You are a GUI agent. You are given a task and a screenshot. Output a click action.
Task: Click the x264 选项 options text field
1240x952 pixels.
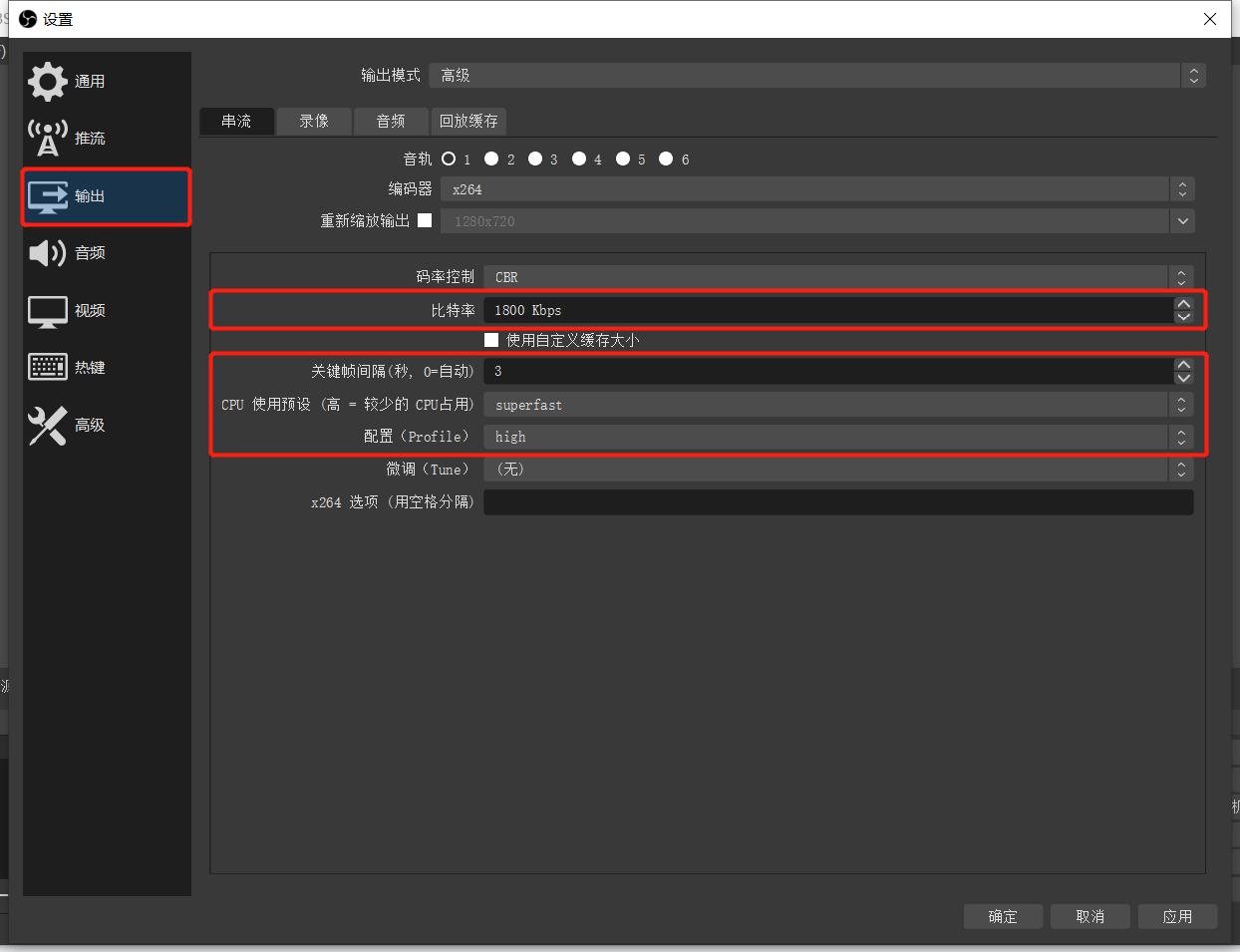pyautogui.click(x=838, y=502)
